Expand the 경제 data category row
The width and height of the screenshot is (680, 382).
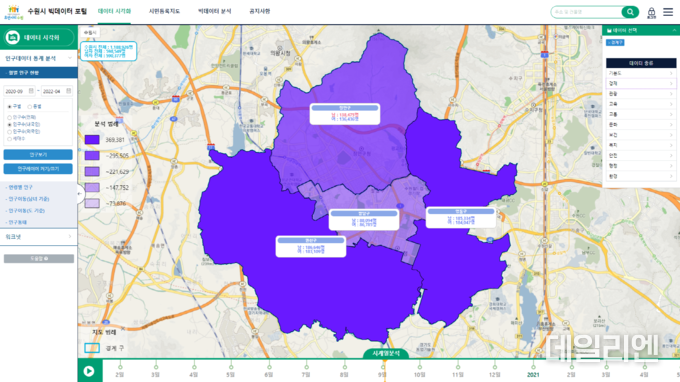click(x=641, y=84)
